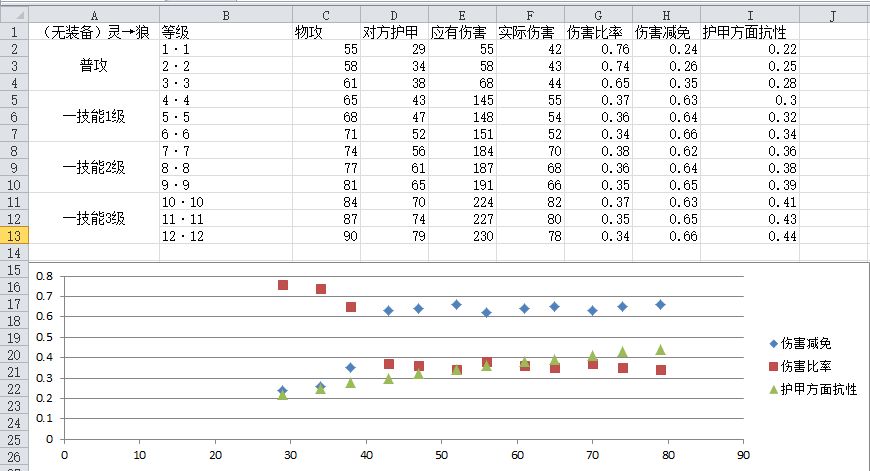Viewport: 870px width, 471px height.
Task: Select row 1 header
Action: pos(14,32)
